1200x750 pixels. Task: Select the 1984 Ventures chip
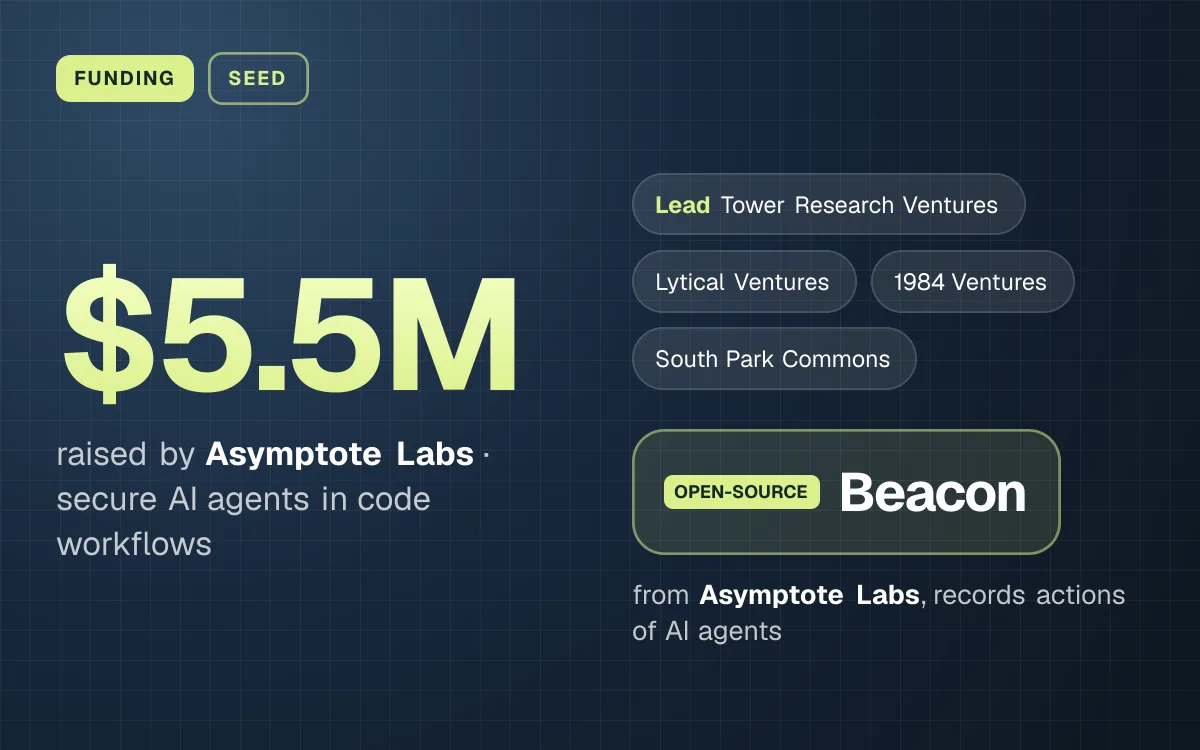pyautogui.click(x=972, y=282)
